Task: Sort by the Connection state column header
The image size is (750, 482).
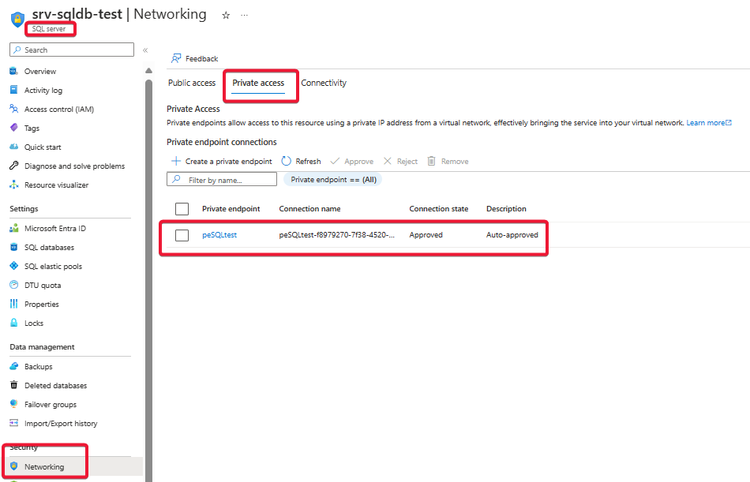Action: pyautogui.click(x=439, y=209)
